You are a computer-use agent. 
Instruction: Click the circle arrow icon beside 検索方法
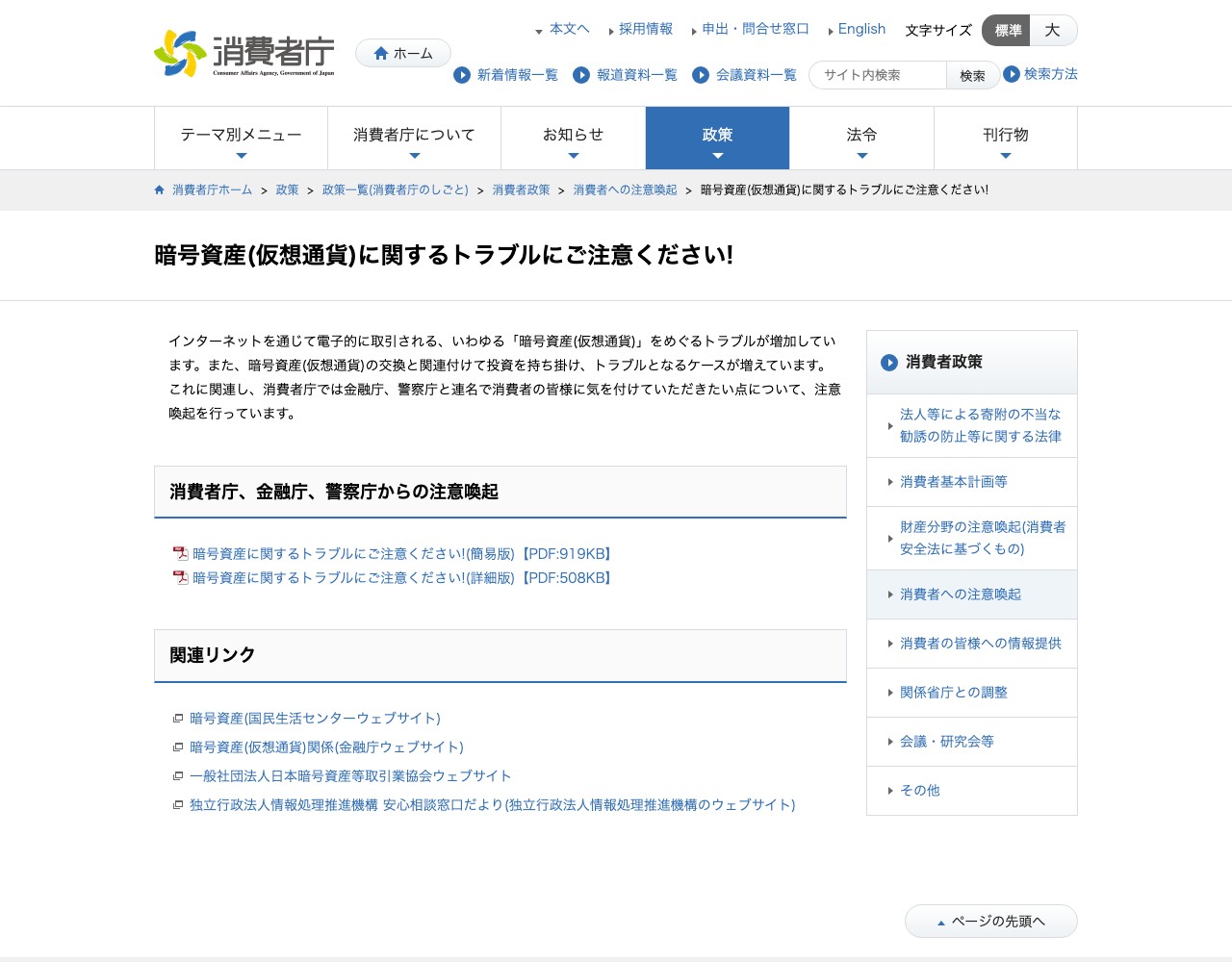tap(1012, 74)
